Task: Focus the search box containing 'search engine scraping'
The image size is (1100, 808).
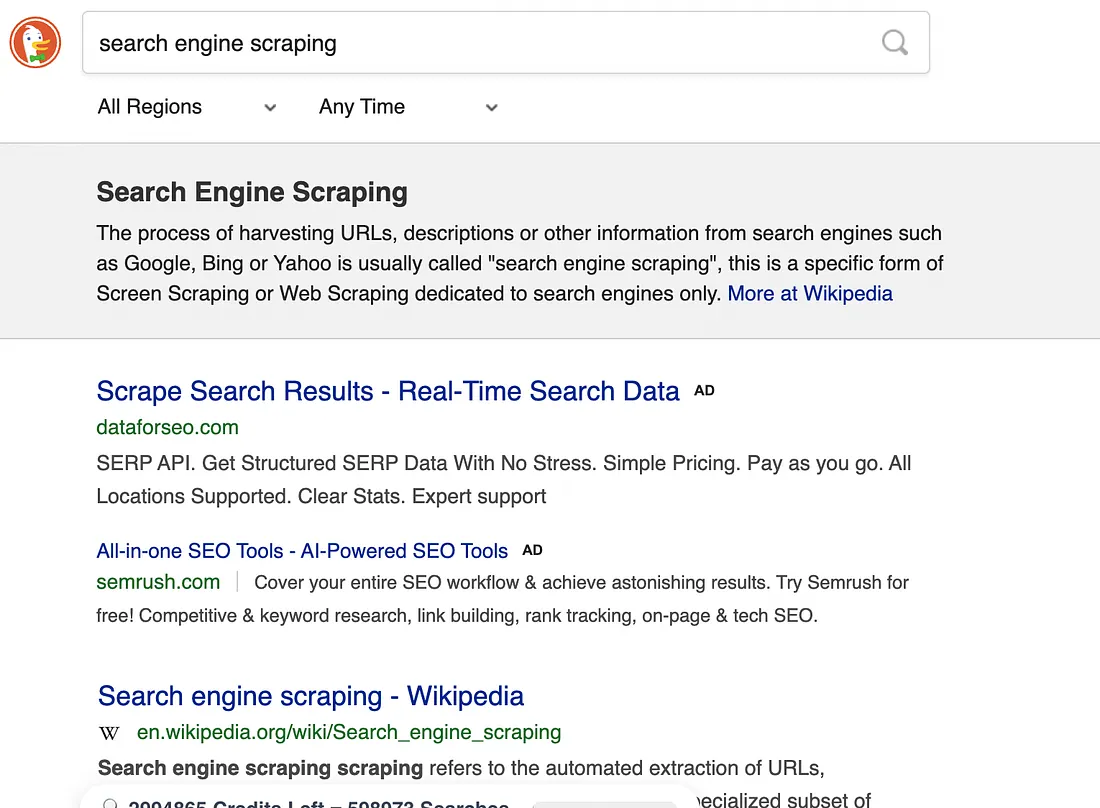Action: click(480, 43)
